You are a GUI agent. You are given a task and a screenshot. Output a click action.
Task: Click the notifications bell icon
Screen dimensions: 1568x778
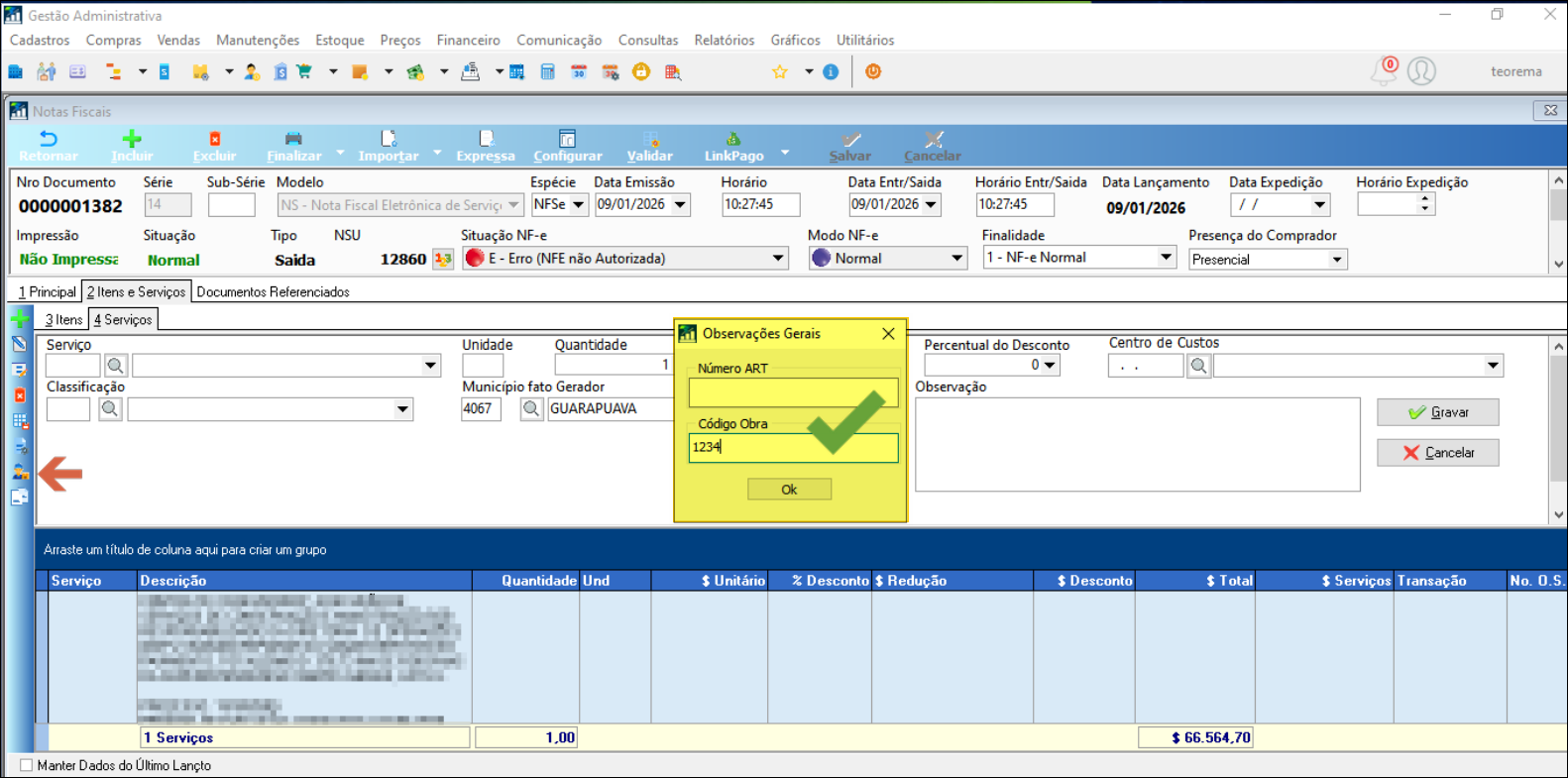click(x=1384, y=71)
